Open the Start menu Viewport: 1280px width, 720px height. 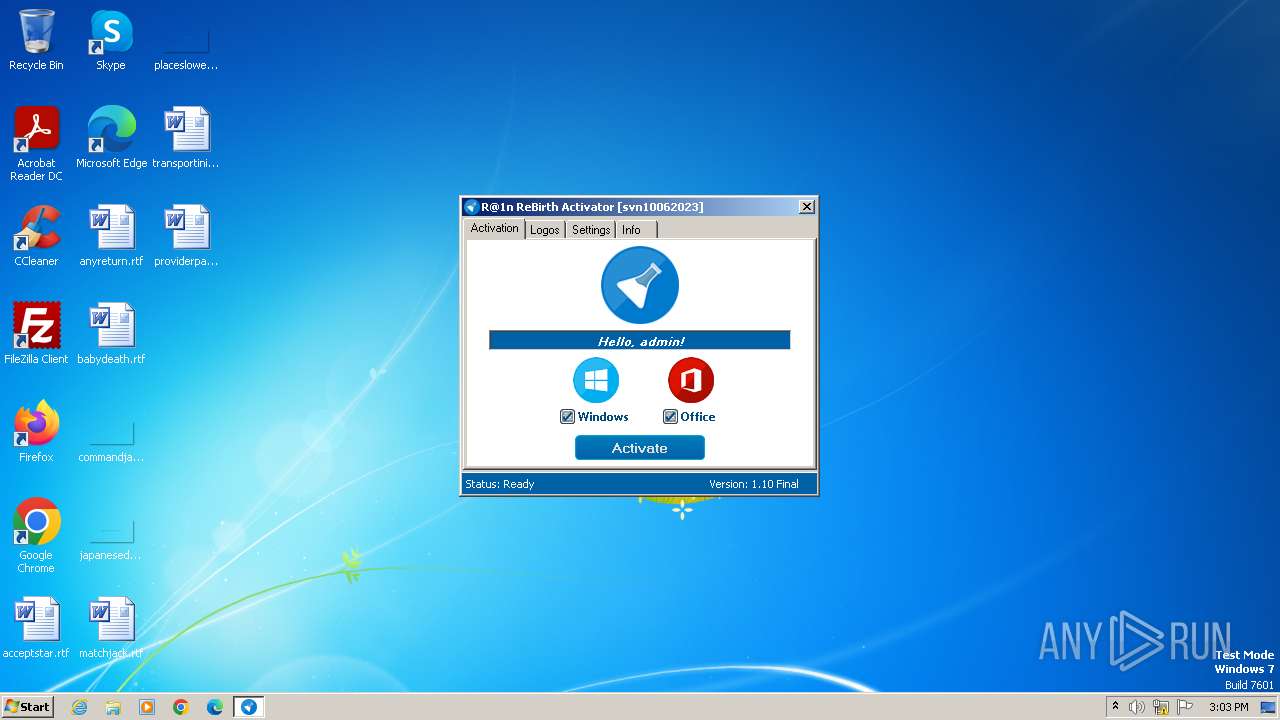[x=27, y=706]
